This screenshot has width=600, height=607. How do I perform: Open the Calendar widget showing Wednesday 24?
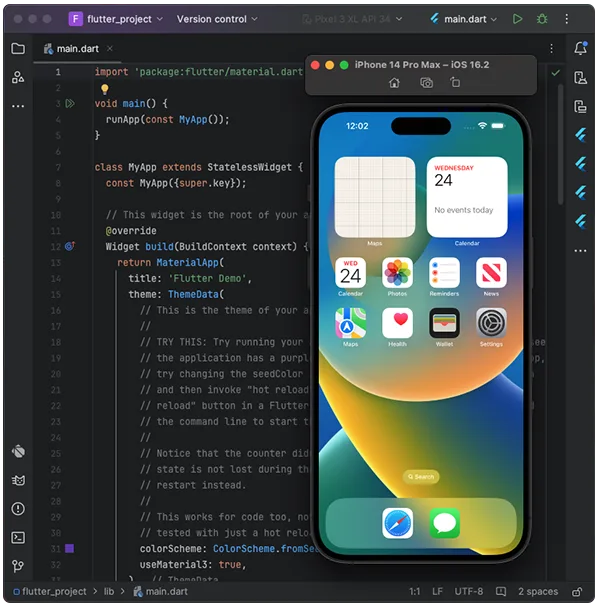[x=467, y=197]
